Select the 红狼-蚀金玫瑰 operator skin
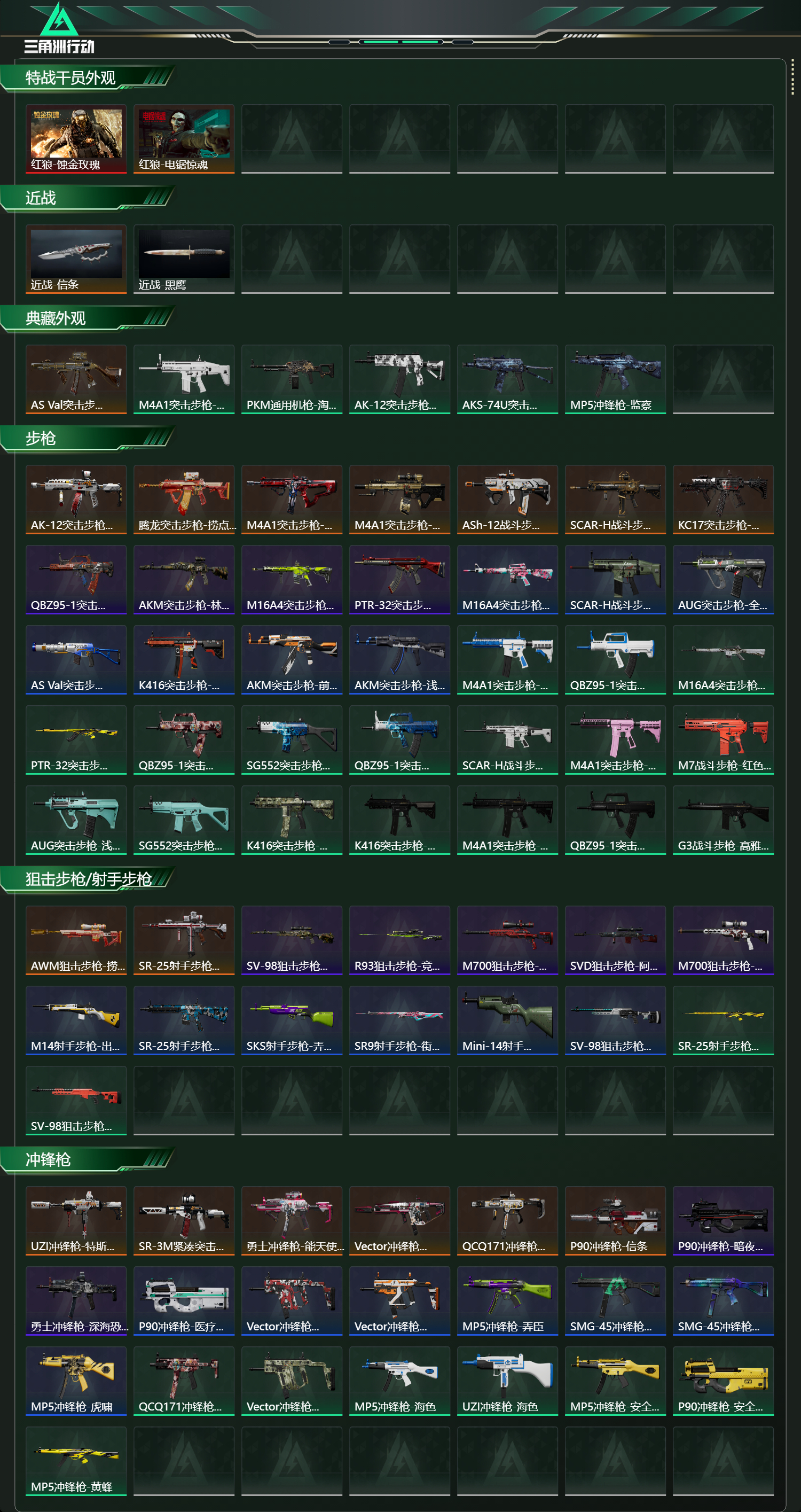This screenshot has width=801, height=1512. coord(76,139)
